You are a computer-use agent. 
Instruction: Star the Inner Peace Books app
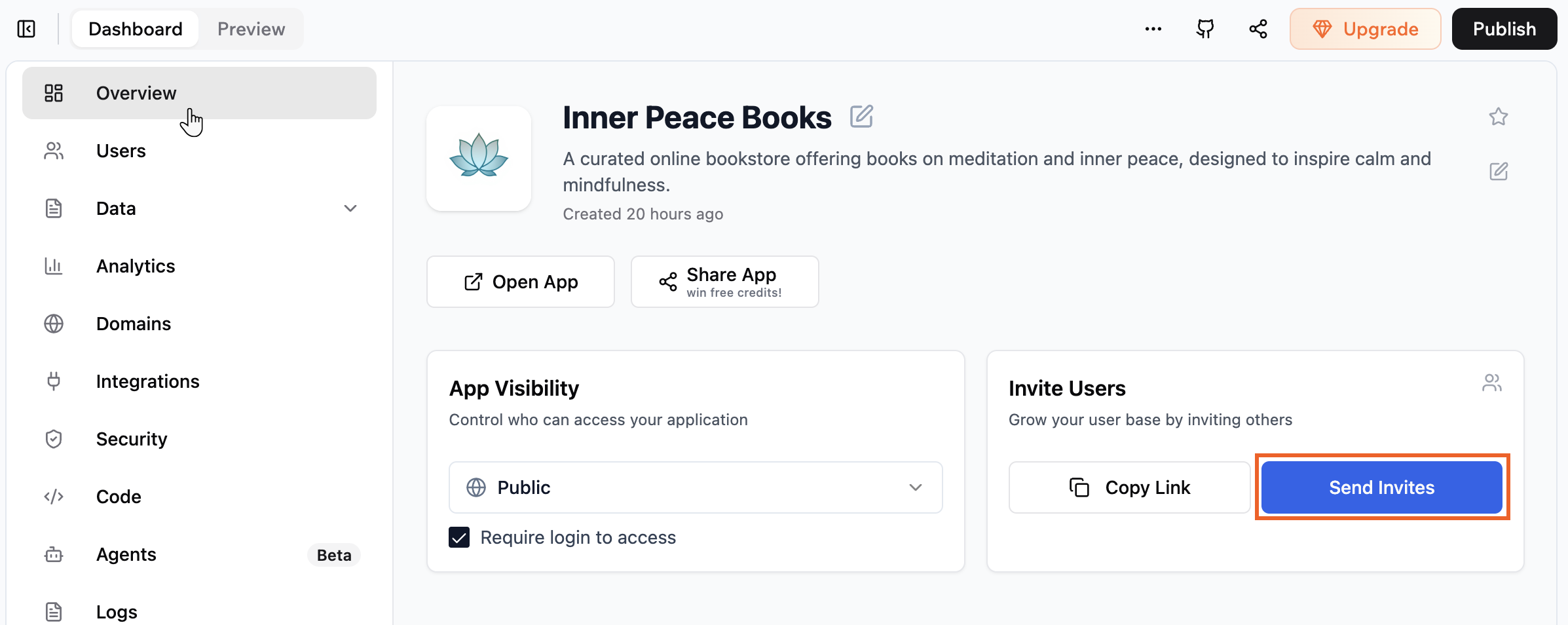pyautogui.click(x=1499, y=117)
